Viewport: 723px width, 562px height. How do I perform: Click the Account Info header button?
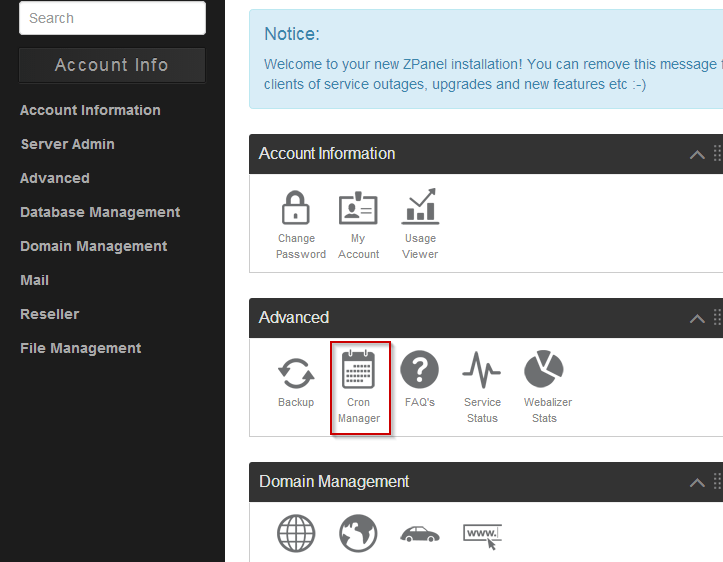(112, 65)
